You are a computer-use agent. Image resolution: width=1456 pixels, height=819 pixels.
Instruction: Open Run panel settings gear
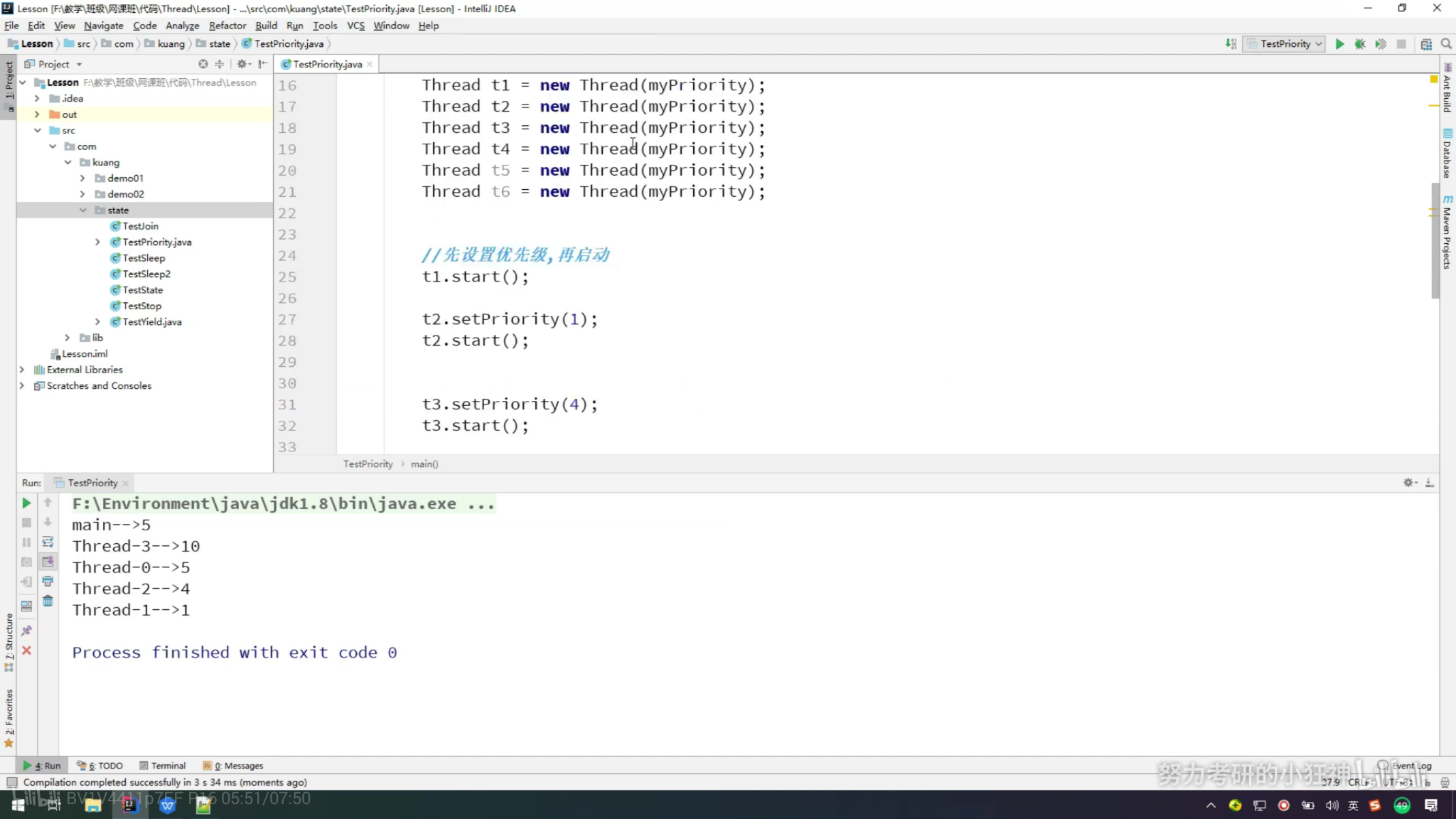click(1409, 483)
